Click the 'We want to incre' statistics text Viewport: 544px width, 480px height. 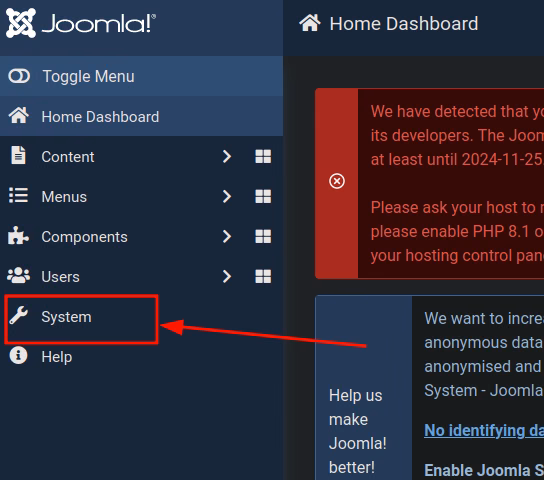(x=484, y=318)
